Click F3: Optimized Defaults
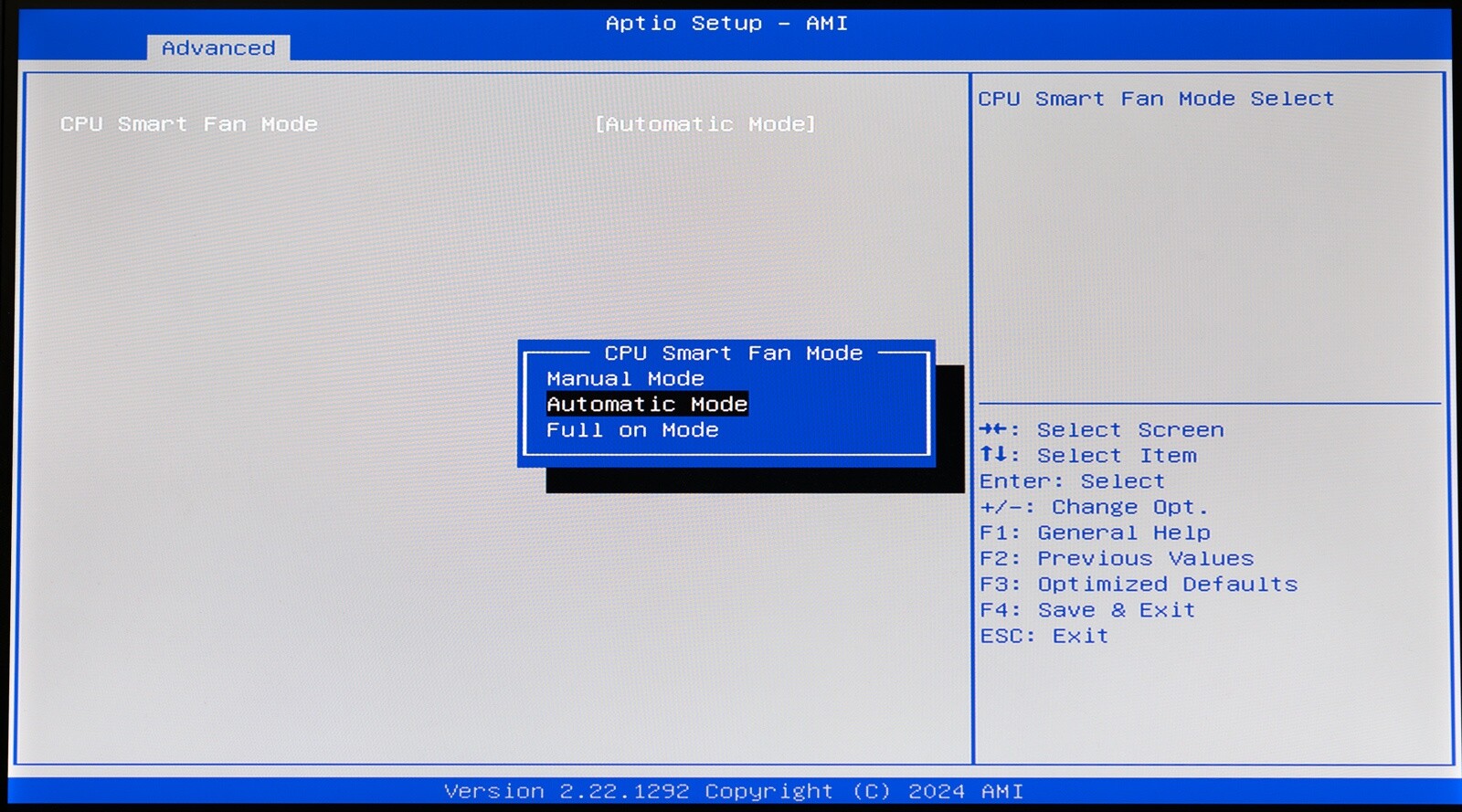 coord(1139,584)
